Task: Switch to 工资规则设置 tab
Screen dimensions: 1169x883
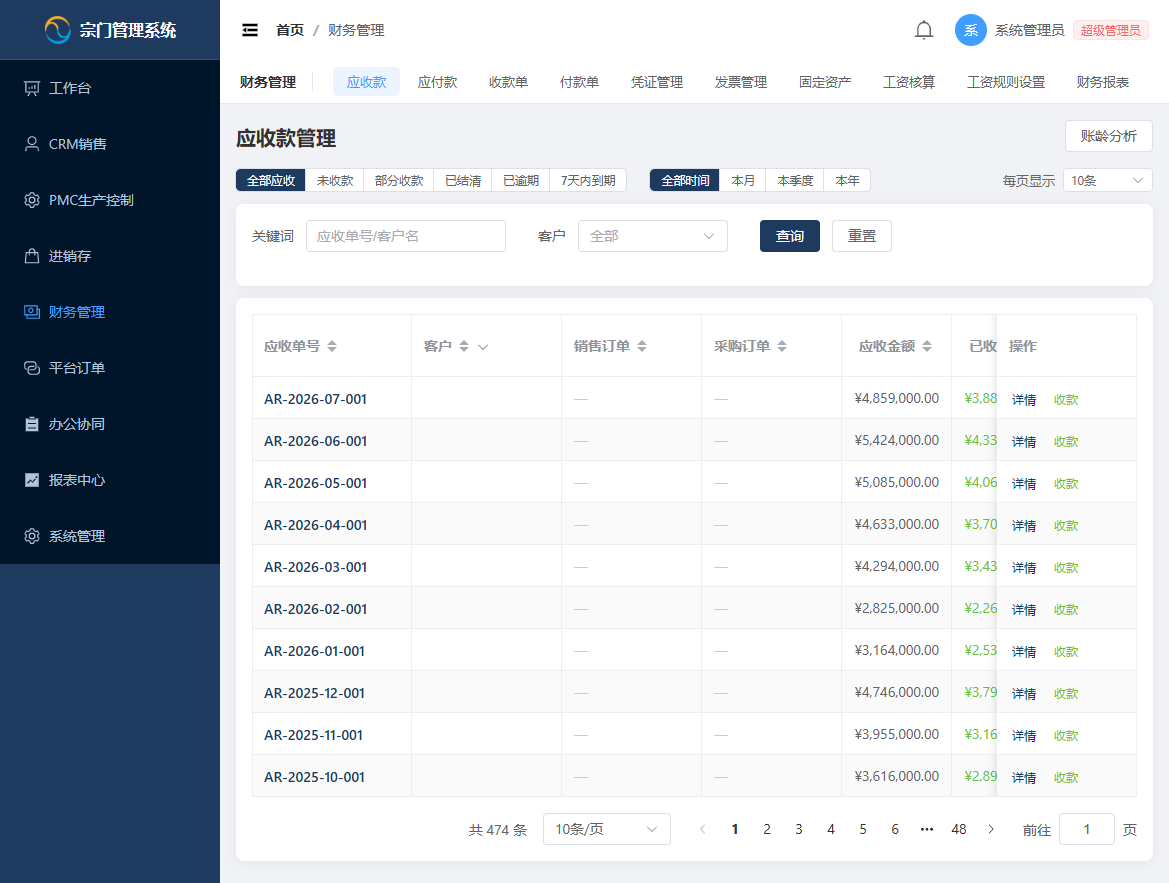Action: coord(1006,82)
